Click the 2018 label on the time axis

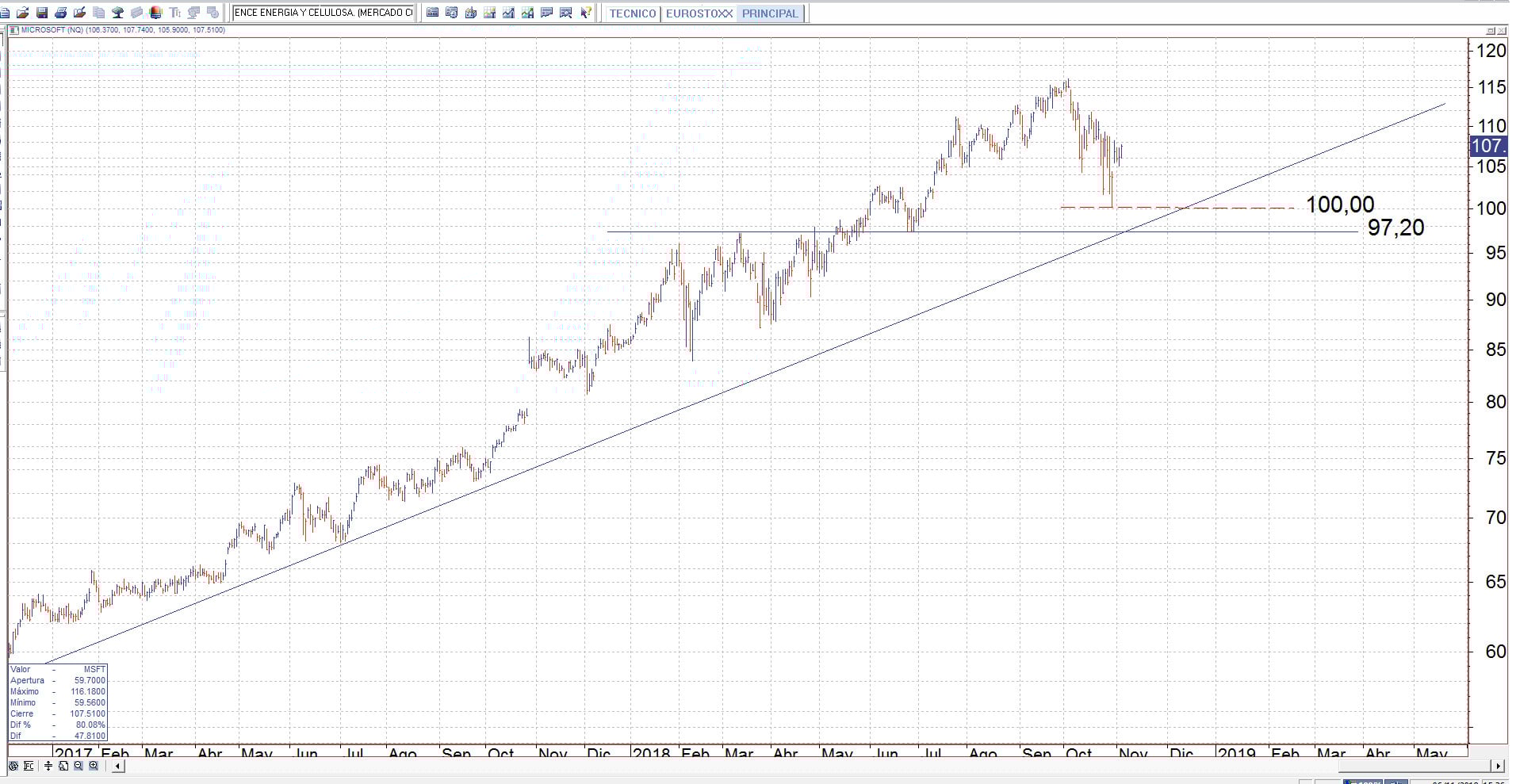[652, 752]
